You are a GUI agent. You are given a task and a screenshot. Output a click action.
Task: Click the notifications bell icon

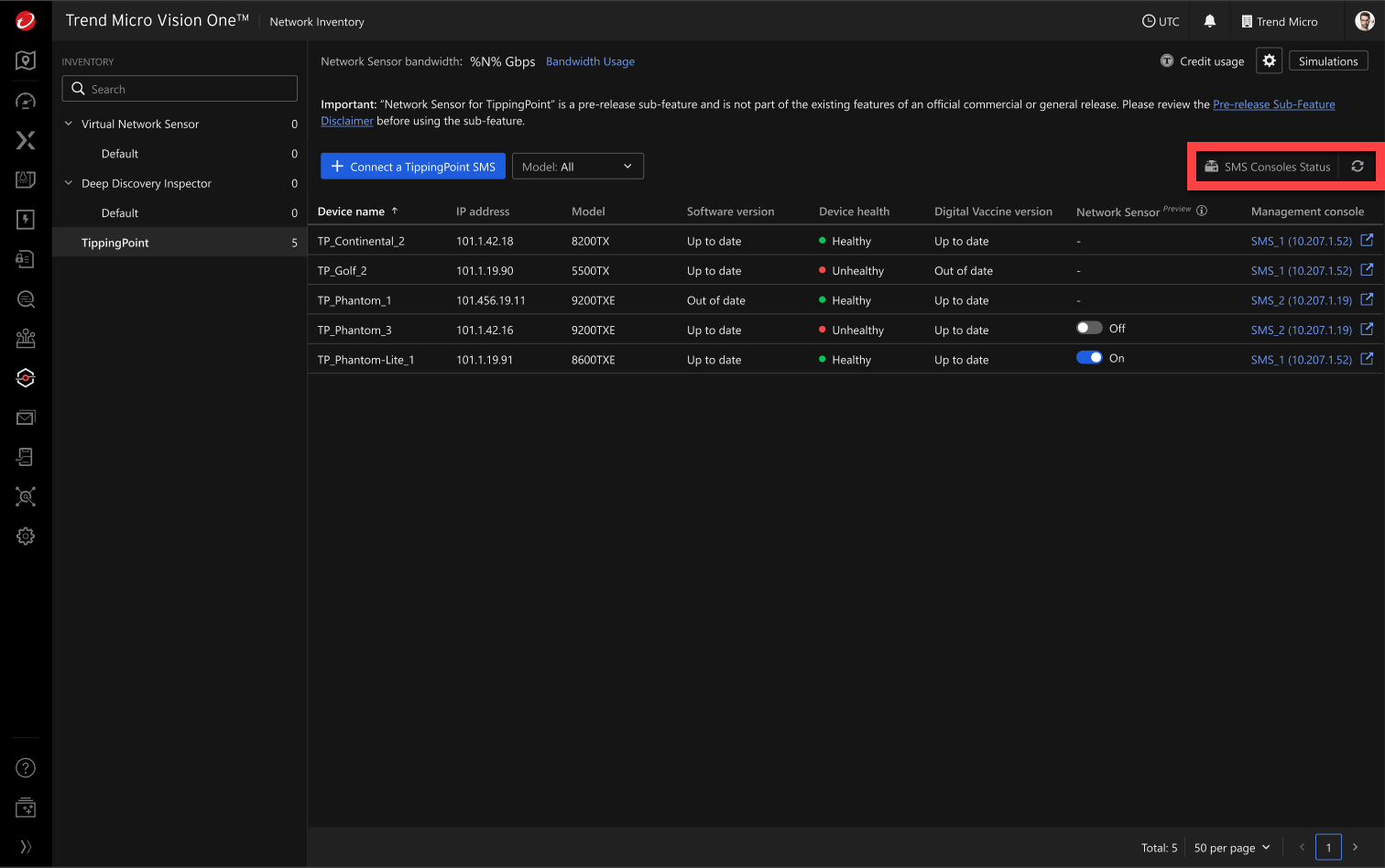[x=1209, y=21]
